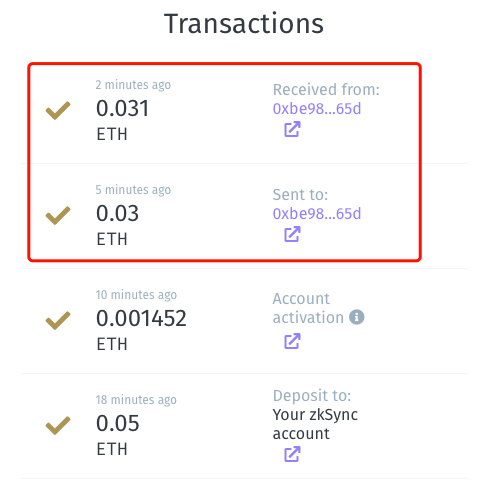489x484 pixels.
Task: Open external link for 0.03 ETH sent transaction
Action: click(292, 234)
